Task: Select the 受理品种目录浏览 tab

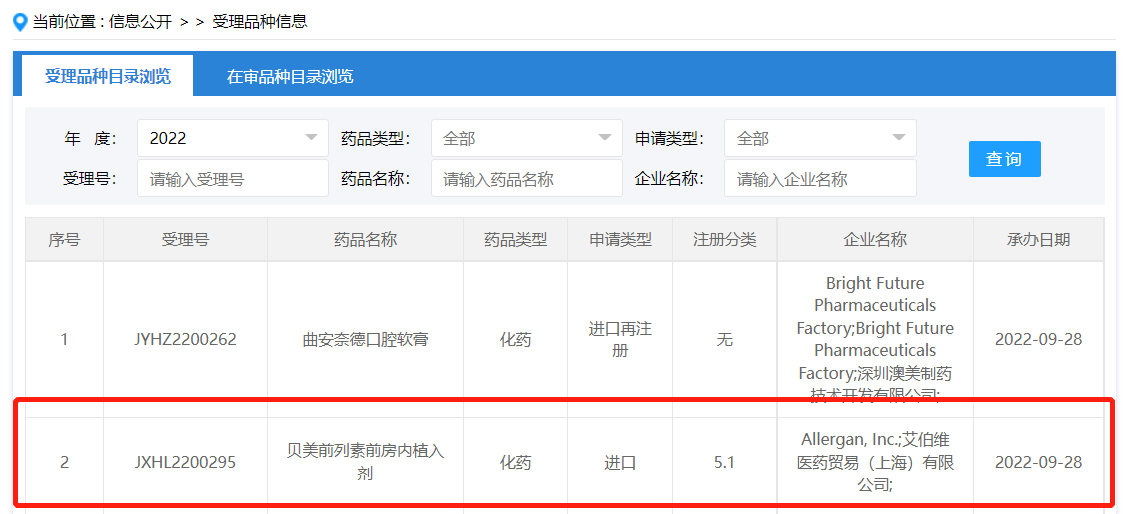Action: [x=108, y=77]
